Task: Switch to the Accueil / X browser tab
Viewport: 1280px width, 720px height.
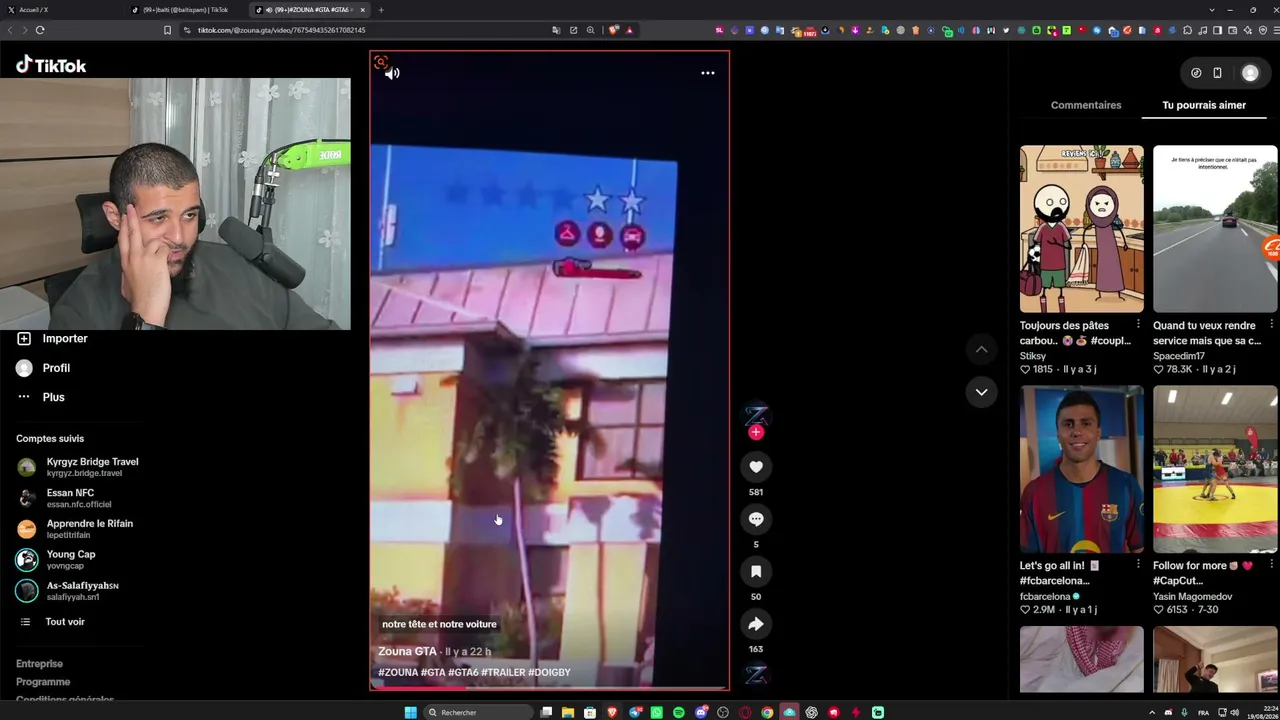Action: pos(60,10)
